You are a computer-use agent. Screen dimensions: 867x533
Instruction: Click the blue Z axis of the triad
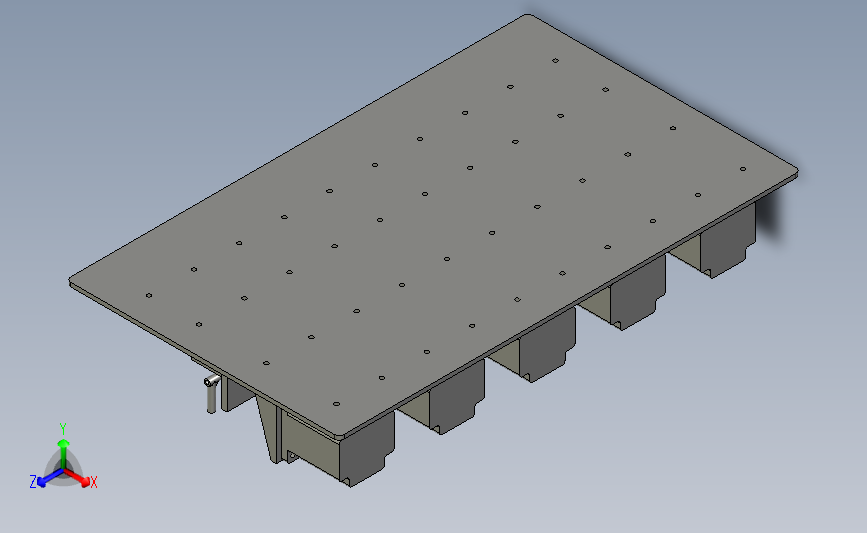click(50, 478)
